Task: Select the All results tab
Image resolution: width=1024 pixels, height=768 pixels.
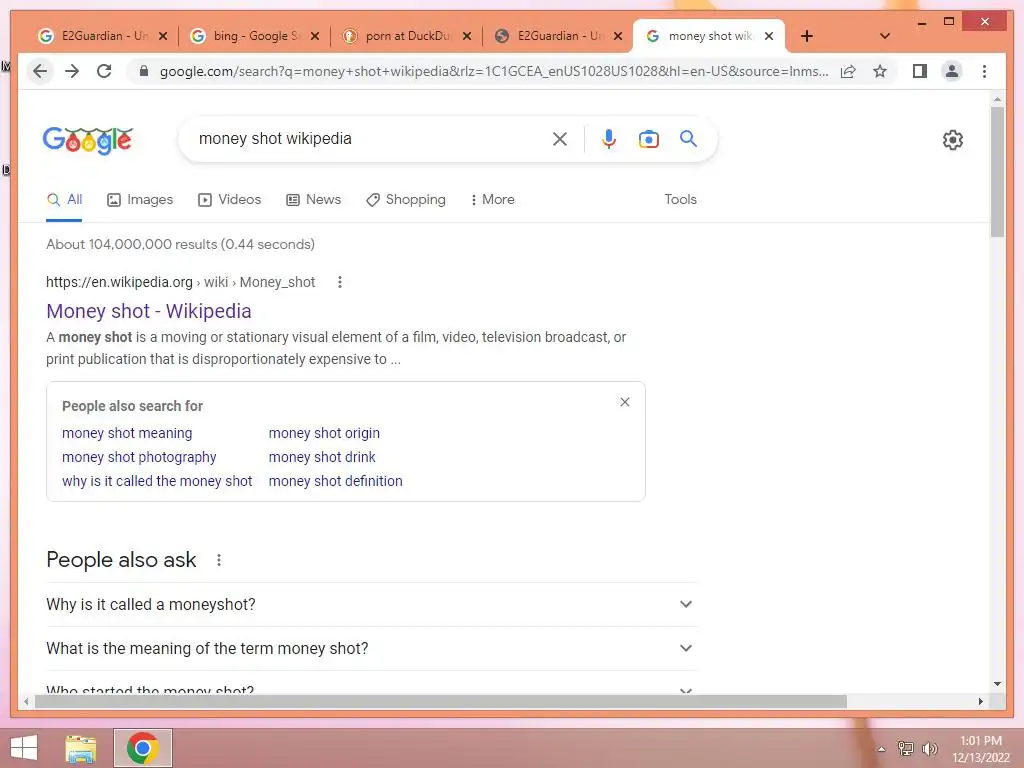Action: point(65,200)
